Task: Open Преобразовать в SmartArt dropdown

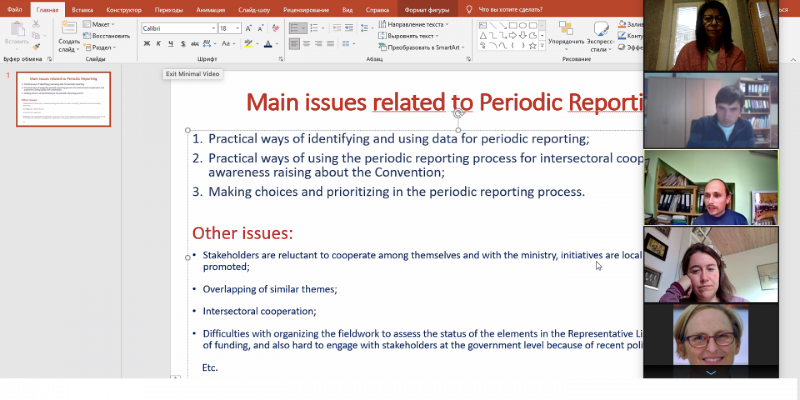Action: pos(421,47)
